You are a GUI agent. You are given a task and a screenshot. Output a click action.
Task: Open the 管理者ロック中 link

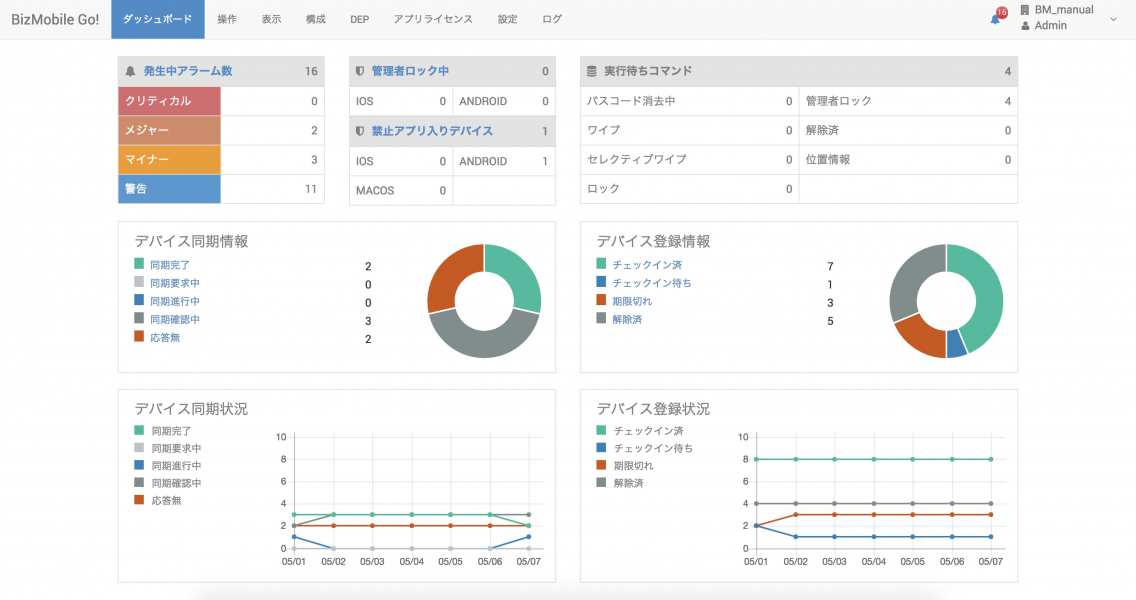[410, 71]
